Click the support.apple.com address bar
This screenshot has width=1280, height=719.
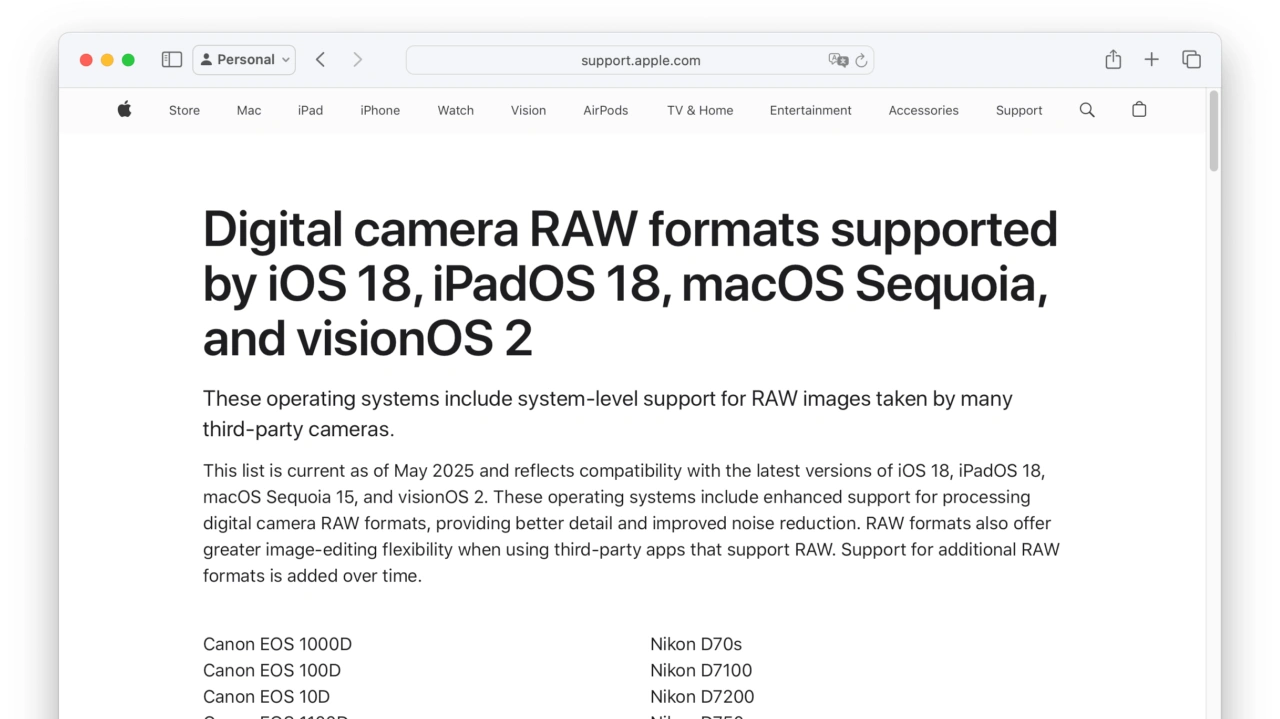coord(640,60)
